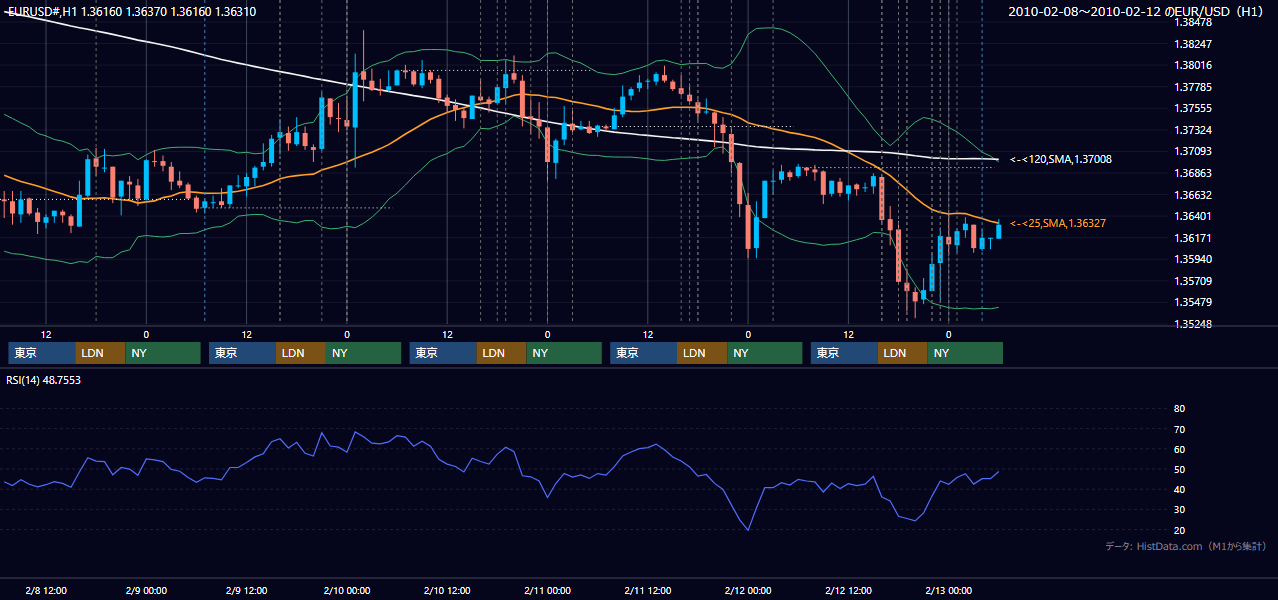Click the 2/10 00:00 time axis label
Image resolution: width=1278 pixels, height=600 pixels.
point(346,591)
